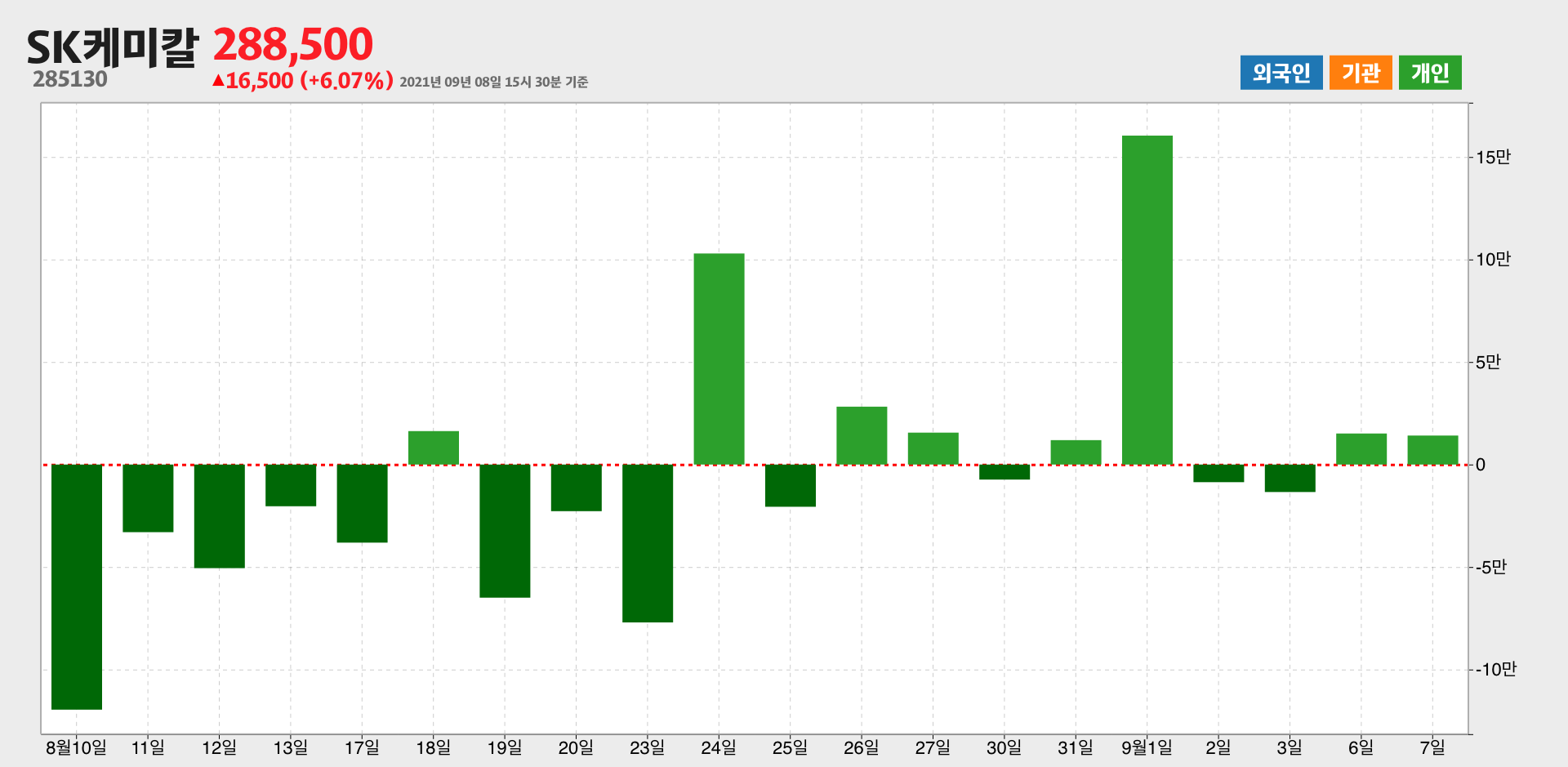Click the bar for 31일
This screenshot has height=767, width=1568.
[x=1076, y=453]
